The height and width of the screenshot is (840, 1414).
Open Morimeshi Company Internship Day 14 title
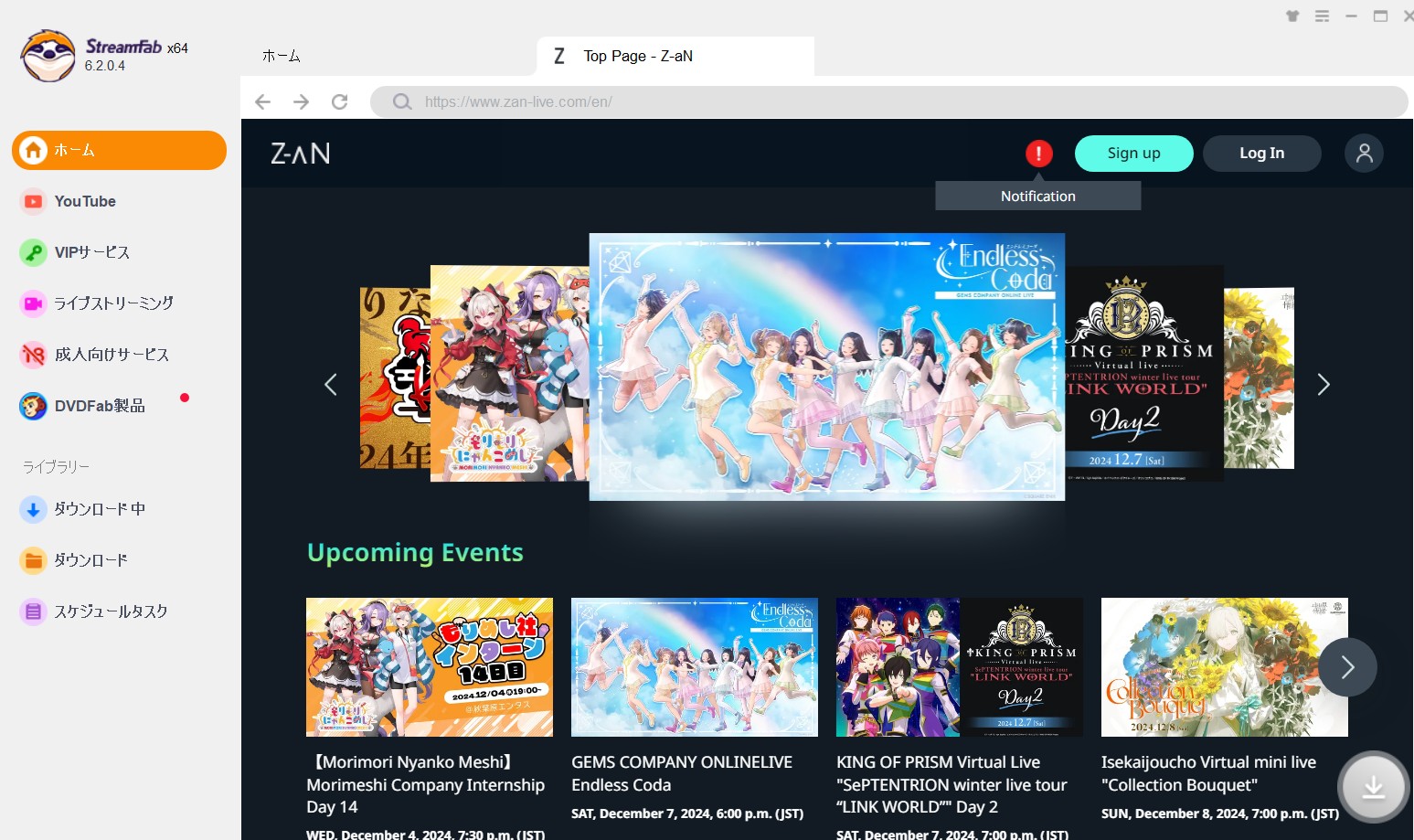pos(426,784)
